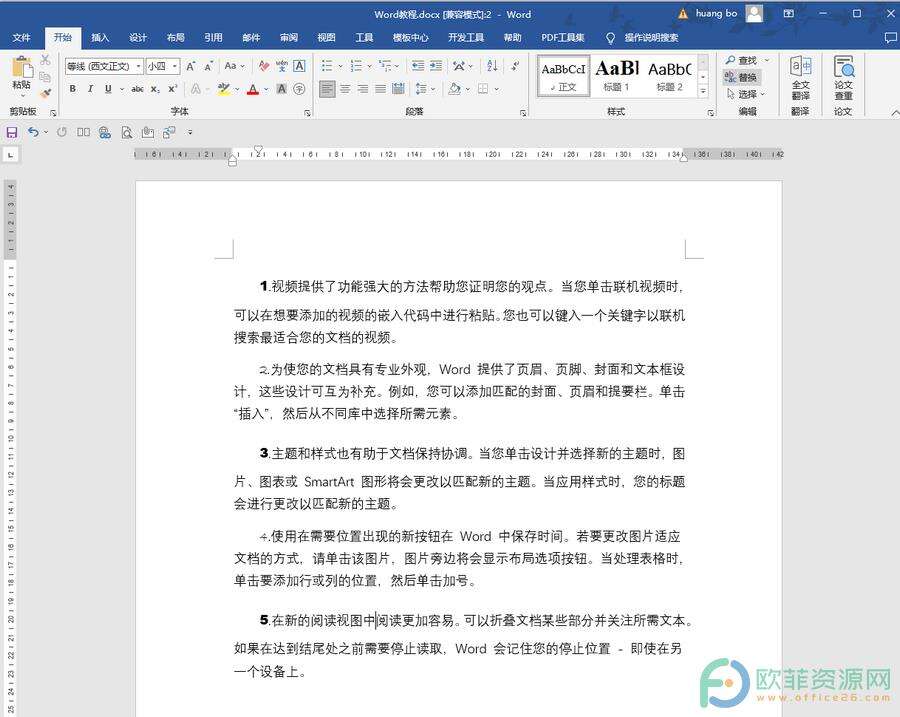Click the Format Painter brush icon
Image resolution: width=900 pixels, height=717 pixels.
pyautogui.click(x=45, y=94)
